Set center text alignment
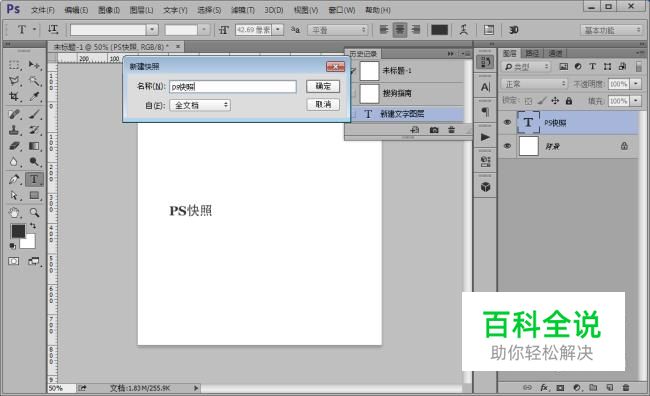 [400, 29]
